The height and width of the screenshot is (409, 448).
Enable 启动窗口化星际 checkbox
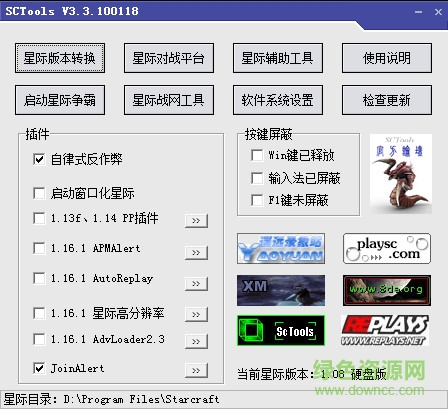coord(39,193)
